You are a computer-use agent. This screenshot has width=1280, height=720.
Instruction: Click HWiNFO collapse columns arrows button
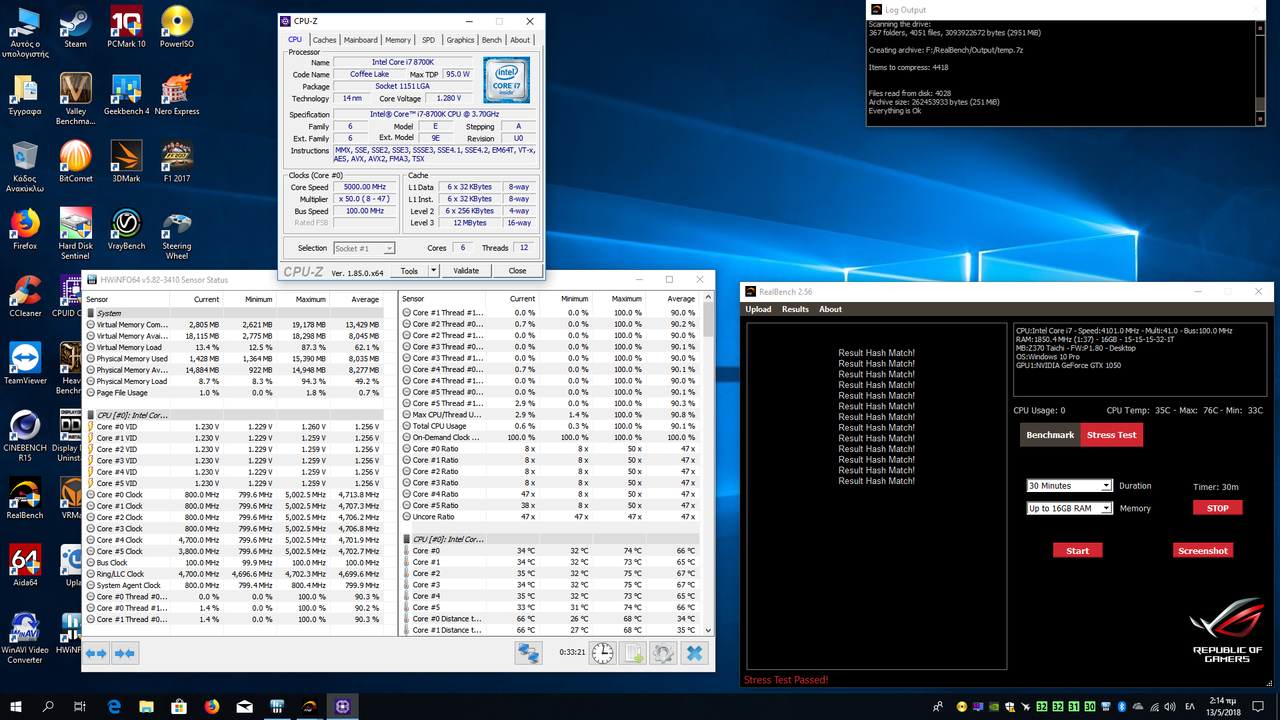(125, 653)
